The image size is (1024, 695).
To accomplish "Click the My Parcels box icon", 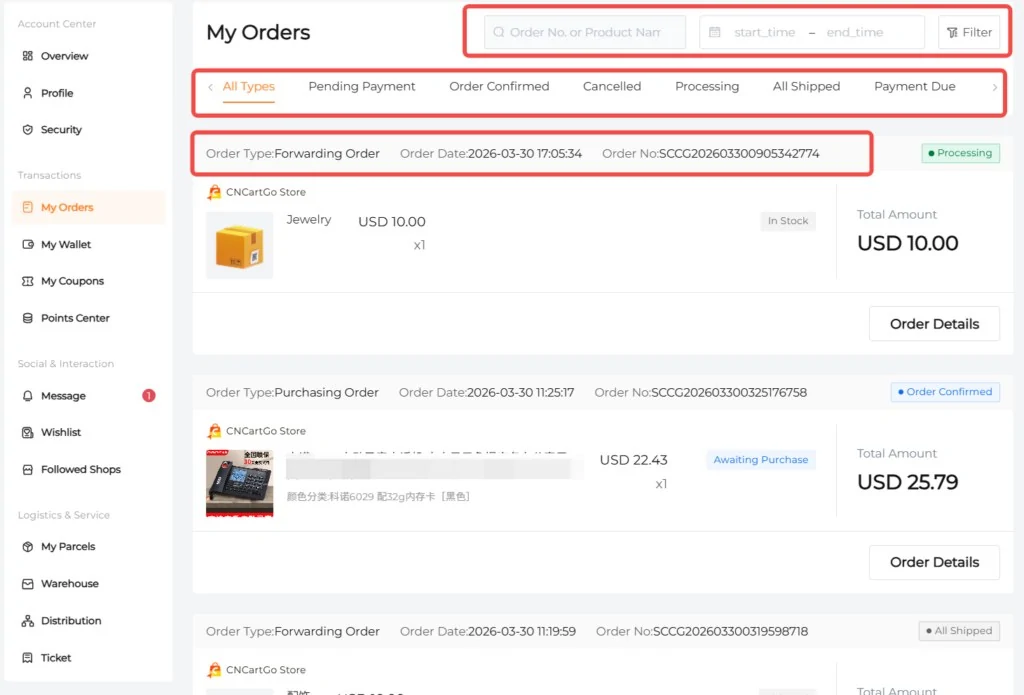I will (x=27, y=547).
